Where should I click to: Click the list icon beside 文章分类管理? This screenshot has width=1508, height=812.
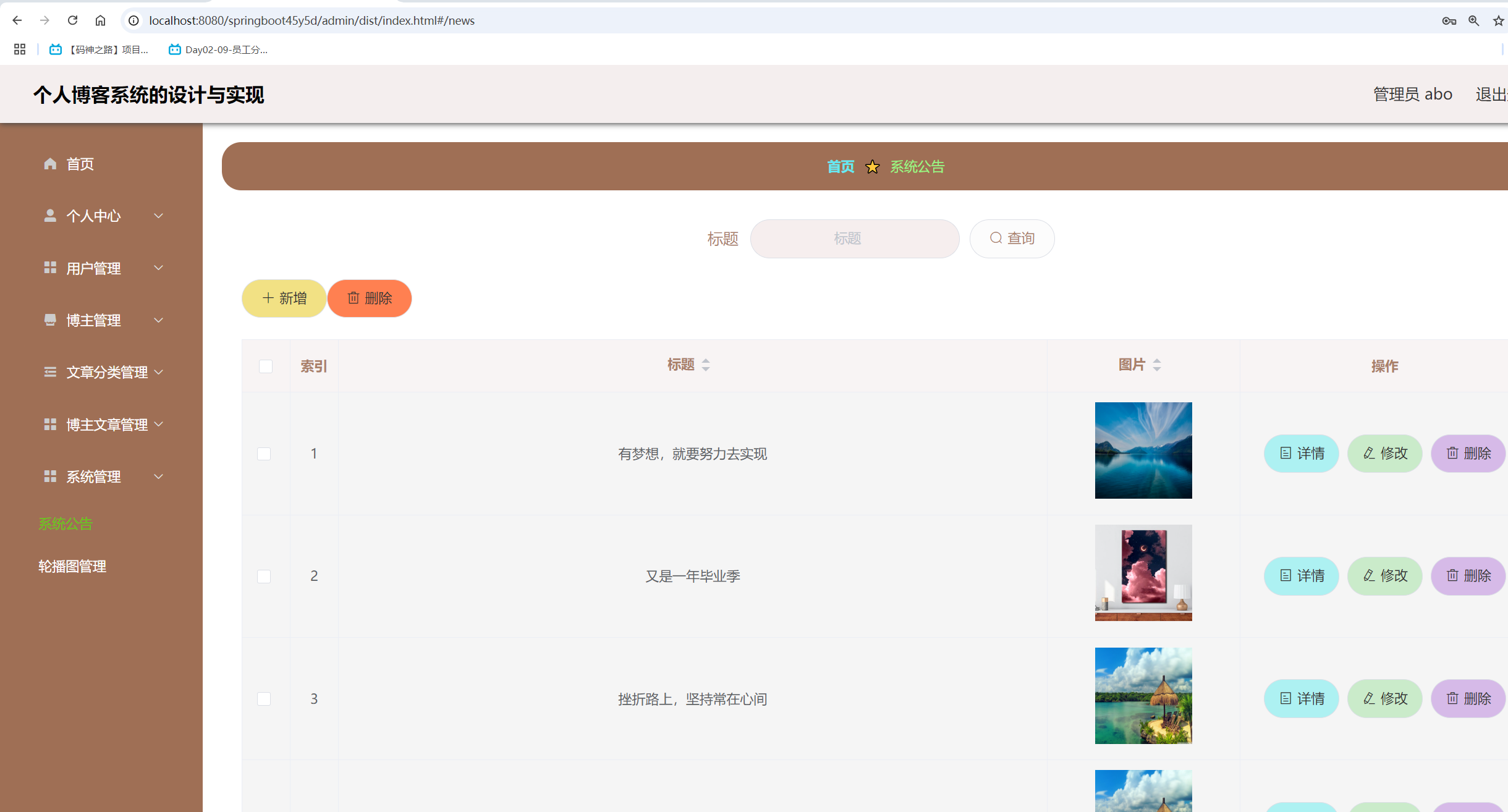tap(50, 371)
